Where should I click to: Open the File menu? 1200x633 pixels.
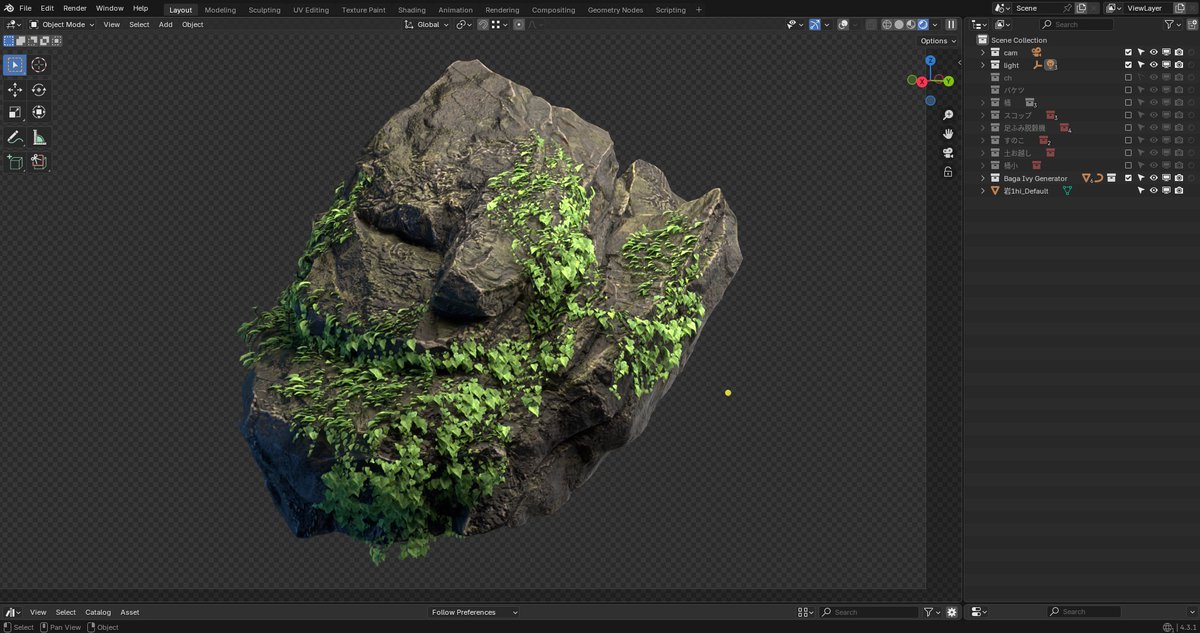[25, 8]
